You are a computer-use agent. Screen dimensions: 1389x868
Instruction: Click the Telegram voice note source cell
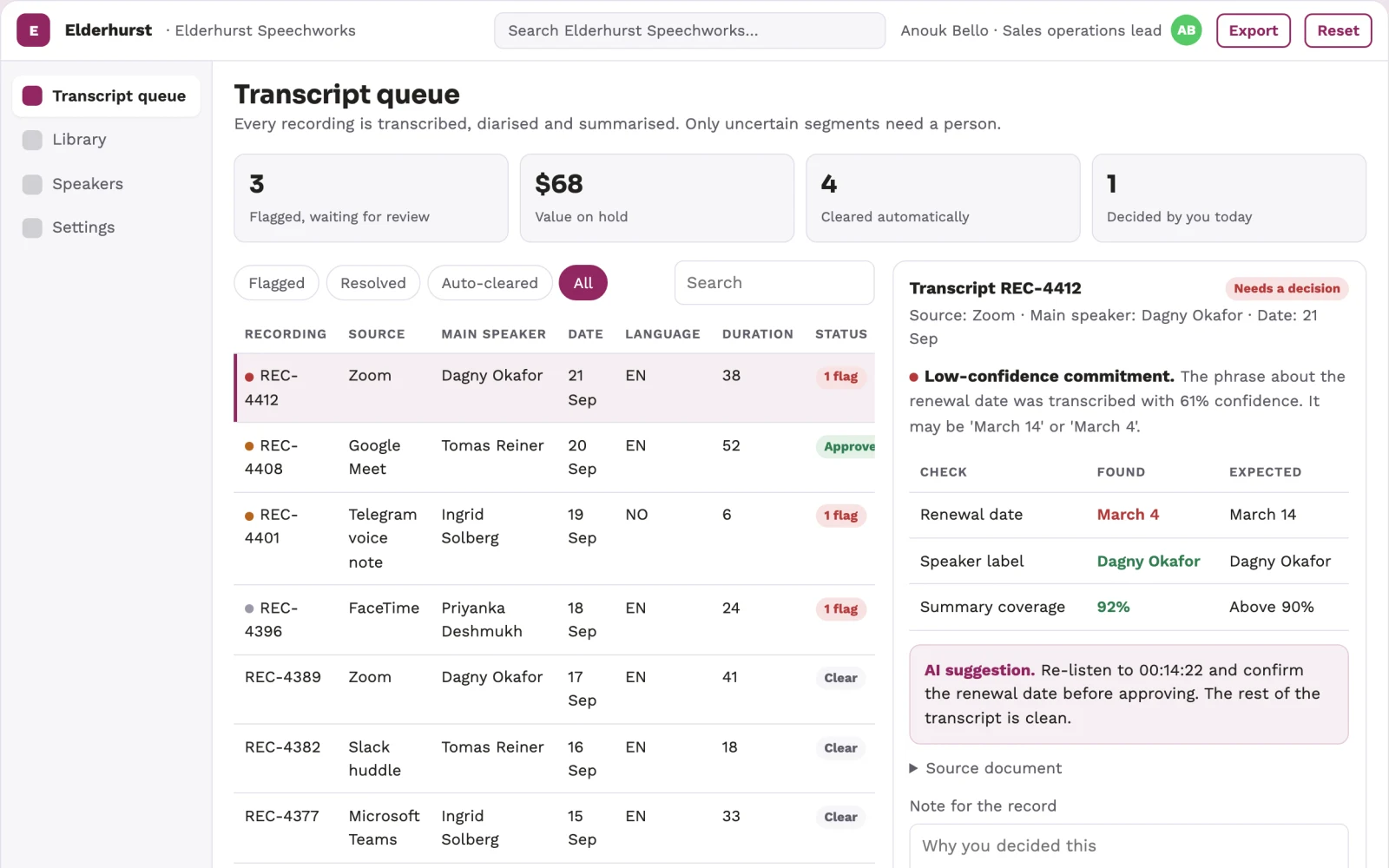383,538
